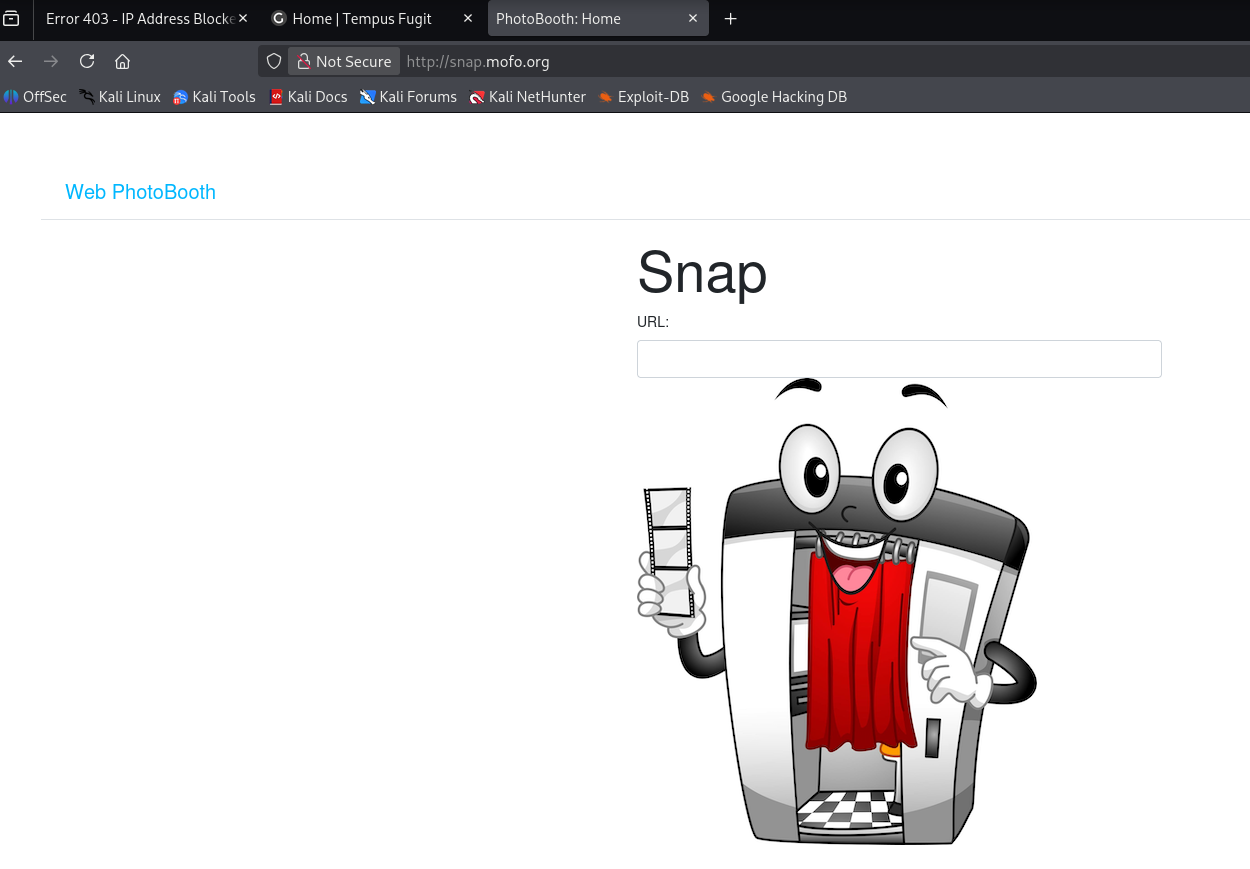1250x869 pixels.
Task: Open the Kali NetHunter bookmark
Action: pyautogui.click(x=527, y=97)
